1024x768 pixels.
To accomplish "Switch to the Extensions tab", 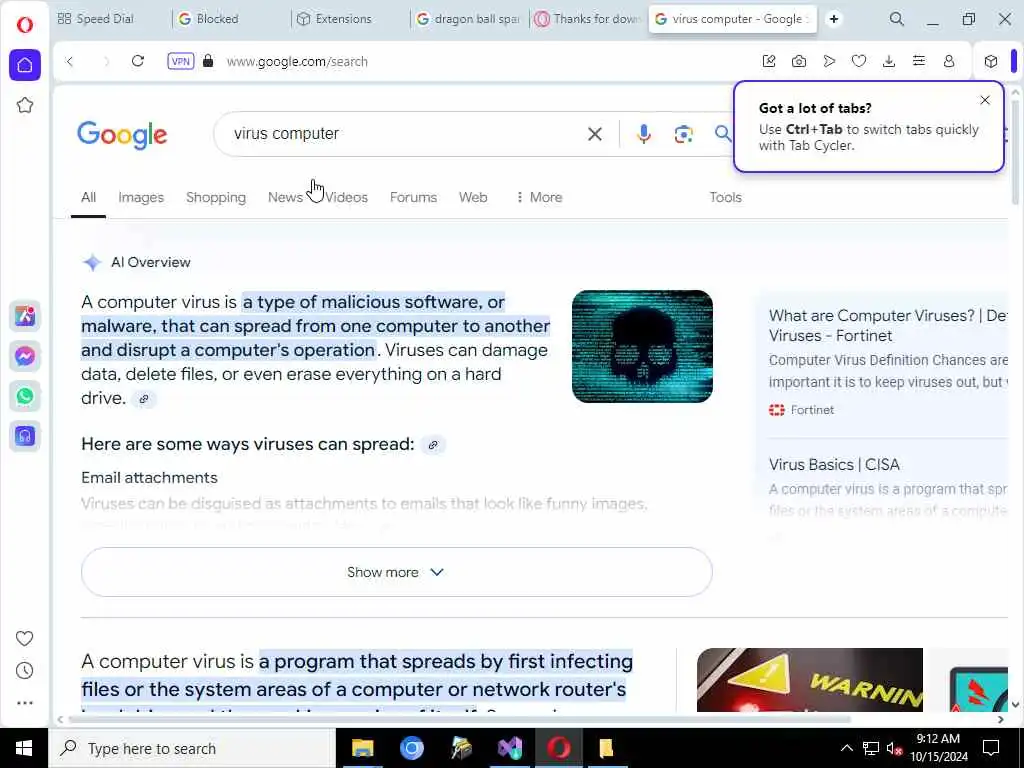I will pyautogui.click(x=347, y=19).
